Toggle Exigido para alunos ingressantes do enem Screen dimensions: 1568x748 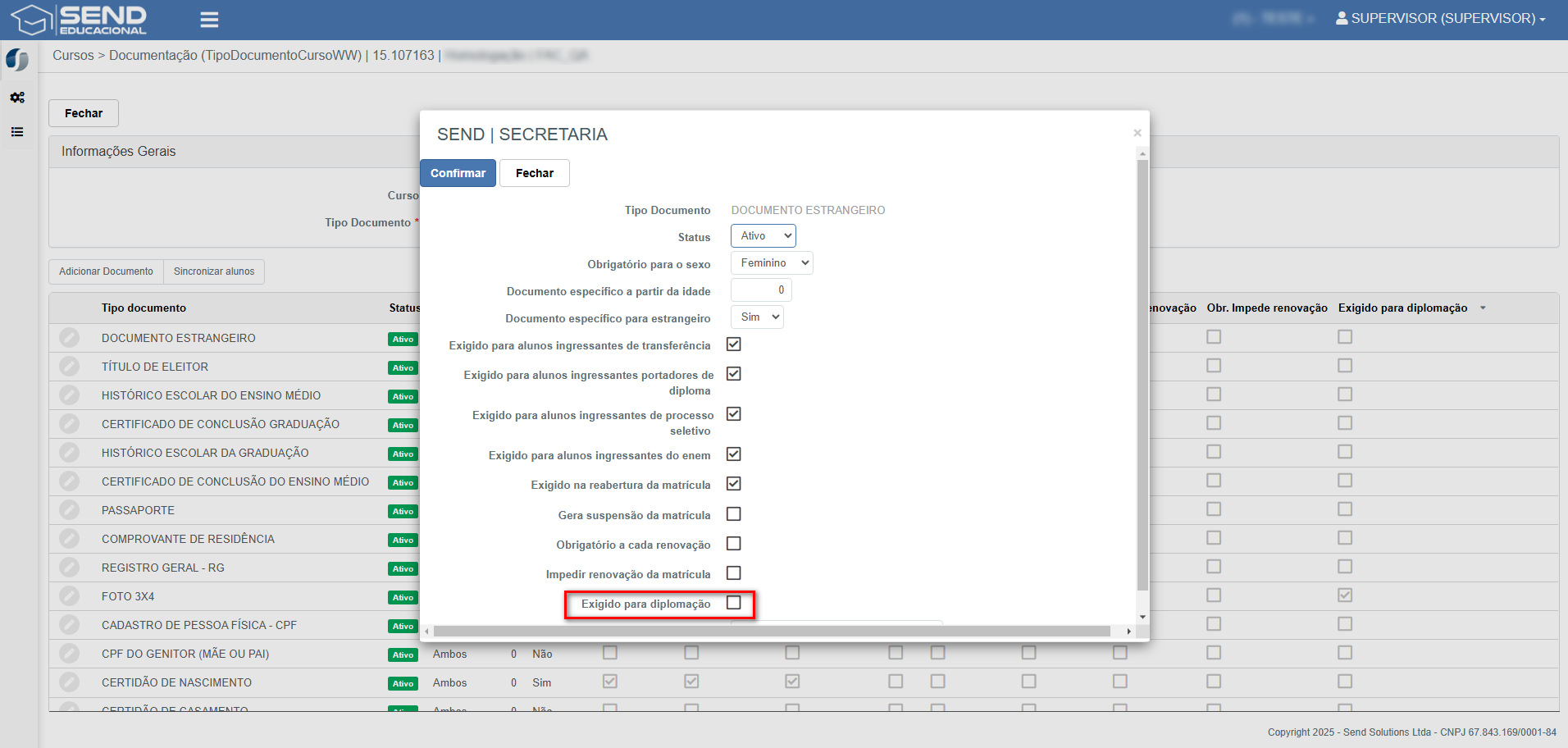[734, 454]
